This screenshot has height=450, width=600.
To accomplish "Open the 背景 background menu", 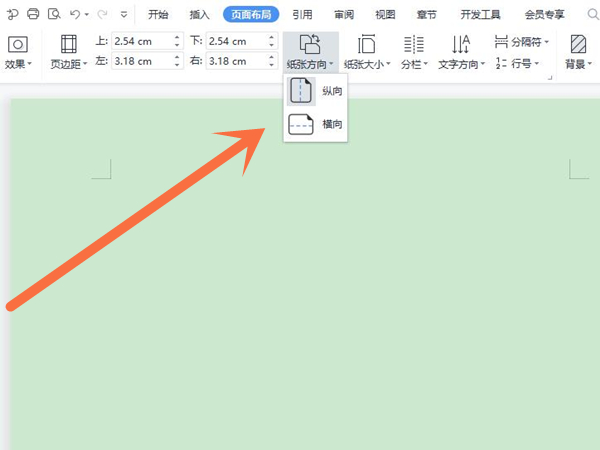I will (x=578, y=52).
